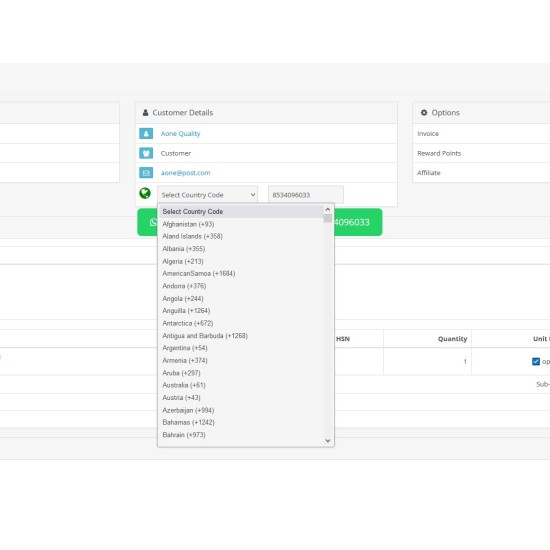Click the Invoice row in Options

[481, 134]
